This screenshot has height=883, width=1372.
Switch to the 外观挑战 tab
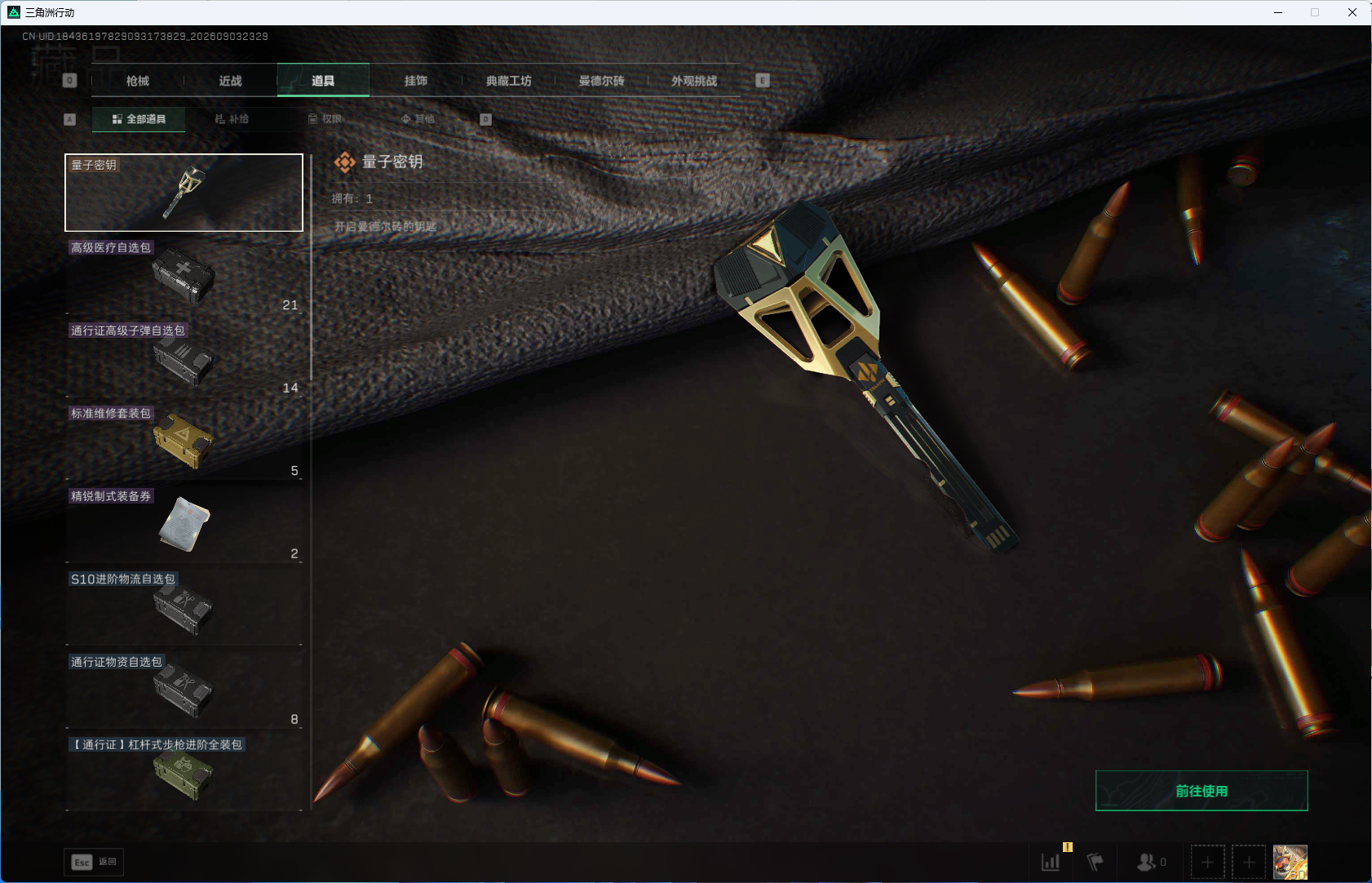pos(694,81)
